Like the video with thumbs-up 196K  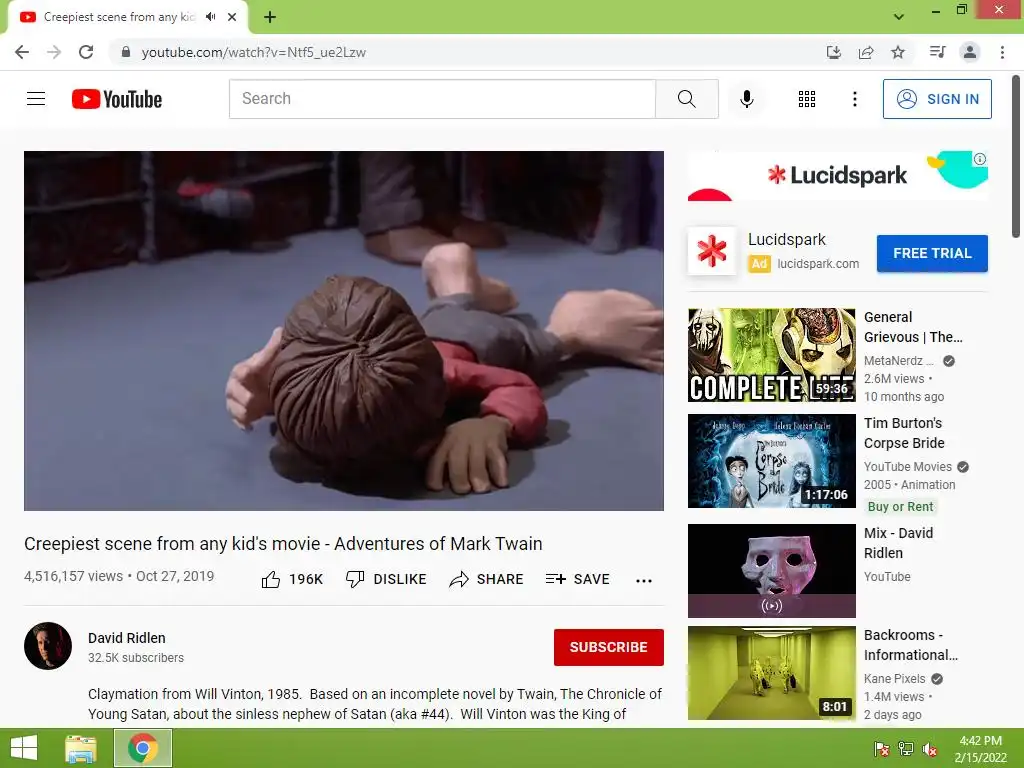[292, 579]
